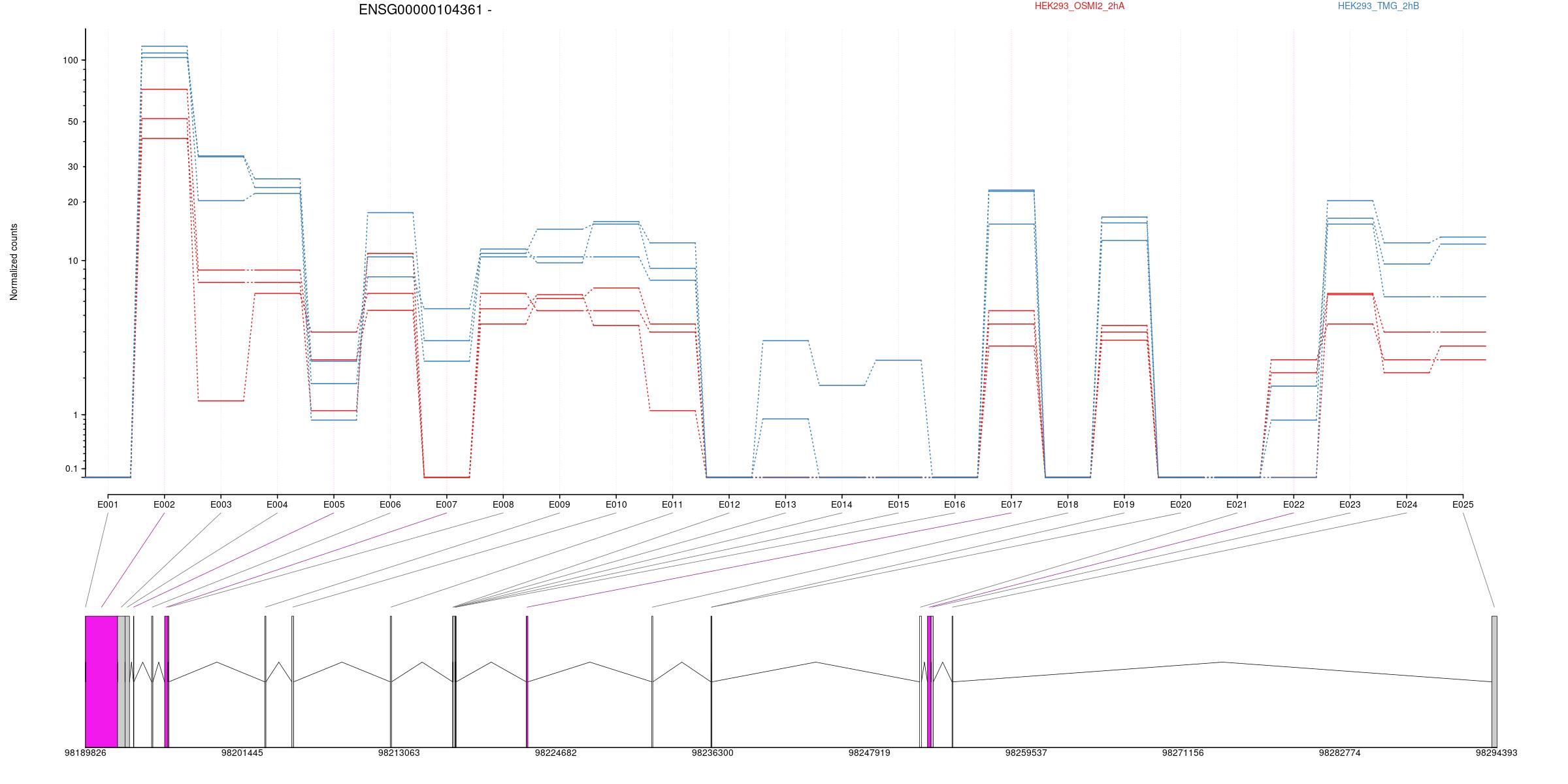
Task: Click exon label E011
Action: click(x=672, y=504)
